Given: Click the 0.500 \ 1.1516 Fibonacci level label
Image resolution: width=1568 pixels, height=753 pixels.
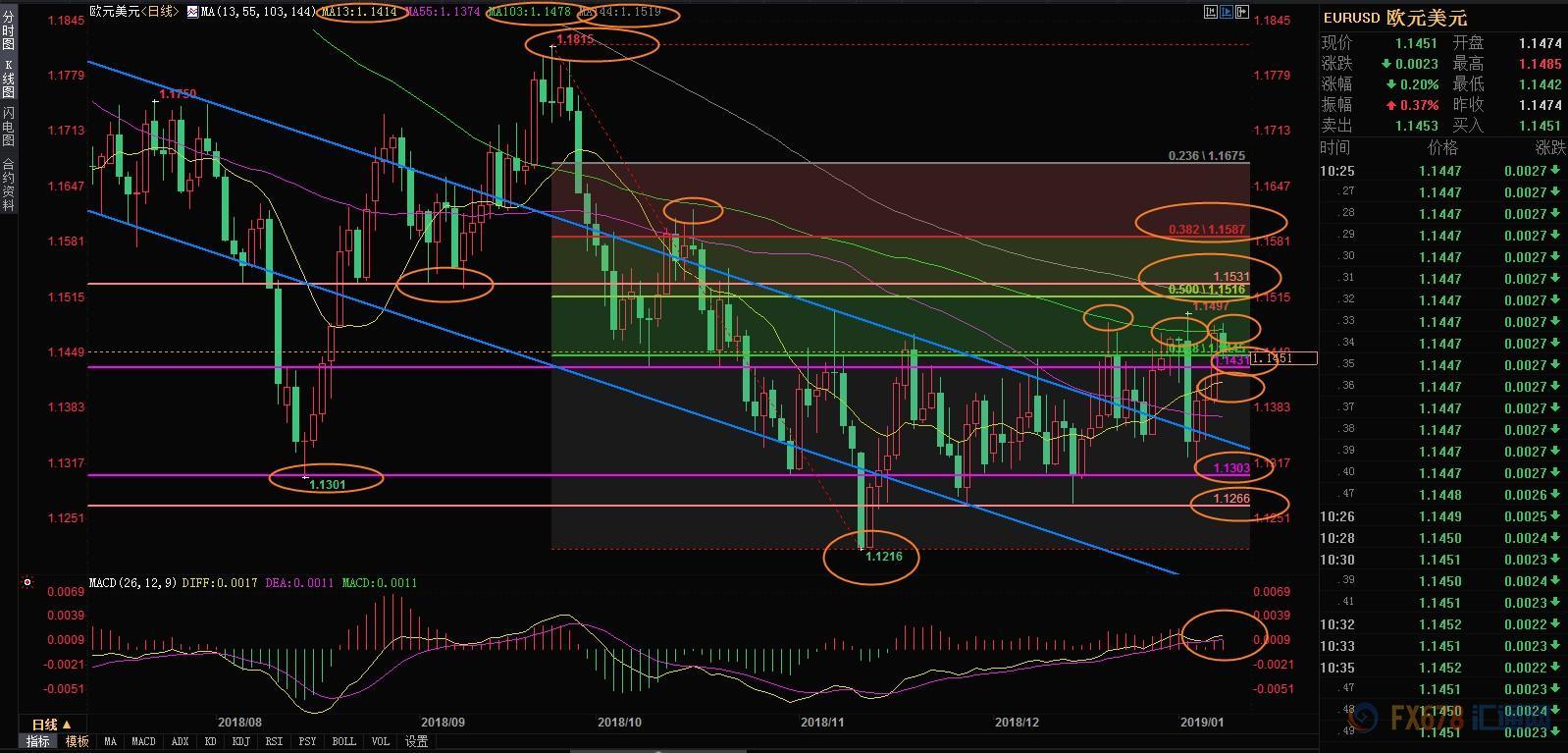Looking at the screenshot, I should pyautogui.click(x=1207, y=290).
